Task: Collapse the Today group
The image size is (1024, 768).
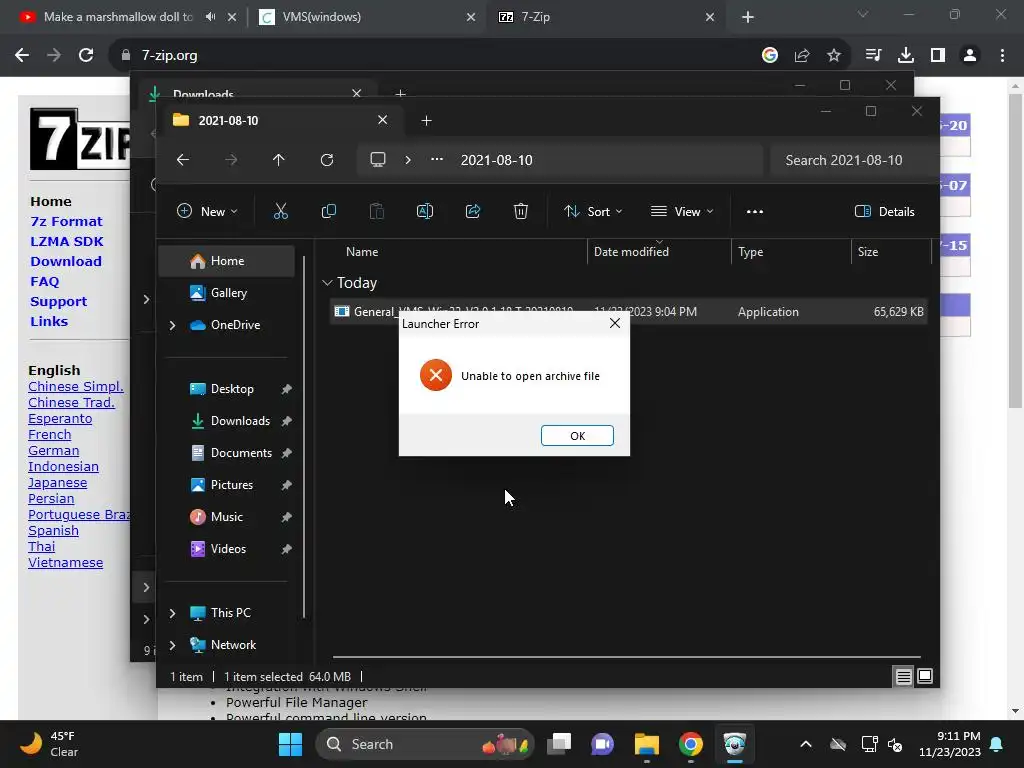Action: point(327,283)
